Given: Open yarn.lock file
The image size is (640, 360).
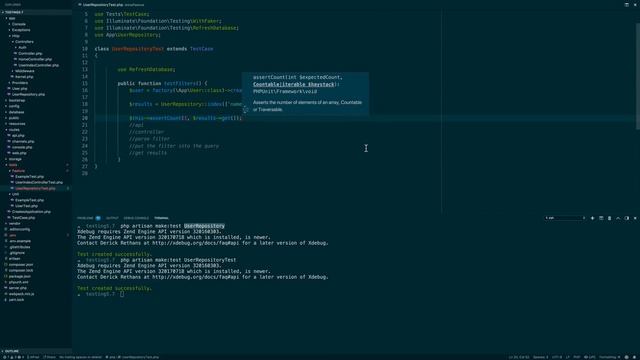Looking at the screenshot, I should (16, 300).
